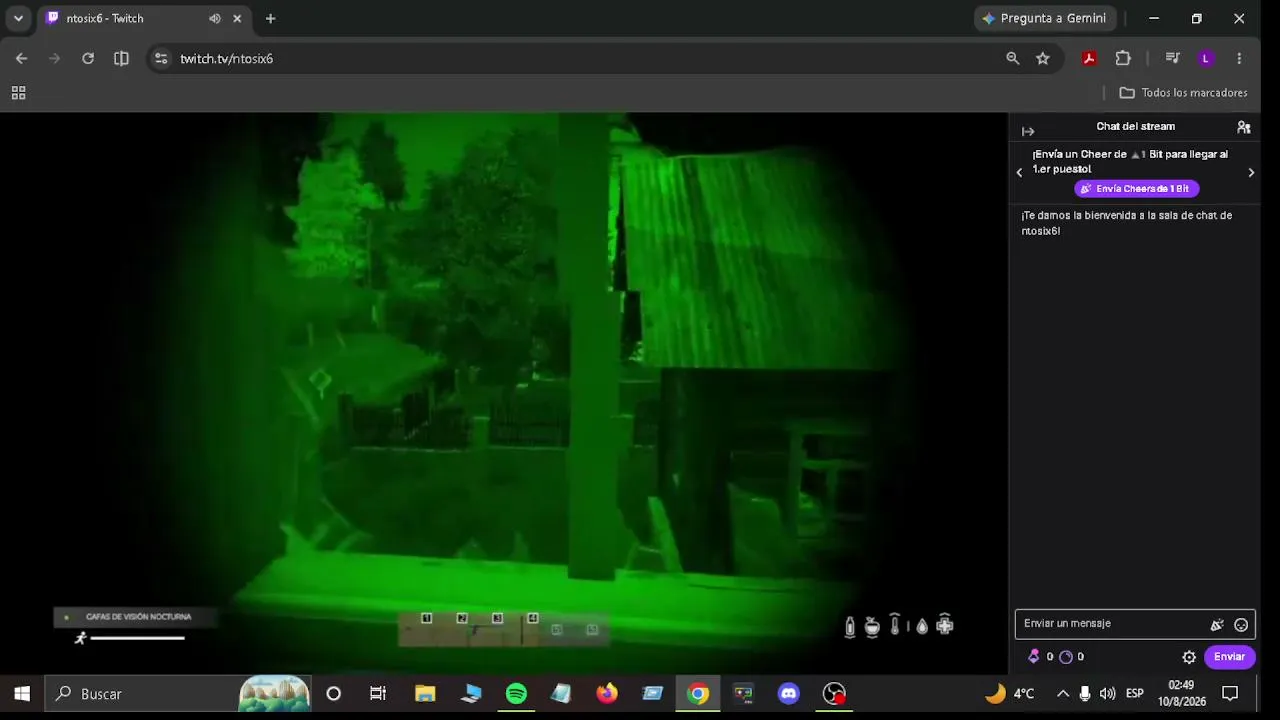Reload the Twitch page
This screenshot has width=1280, height=720.
click(88, 58)
